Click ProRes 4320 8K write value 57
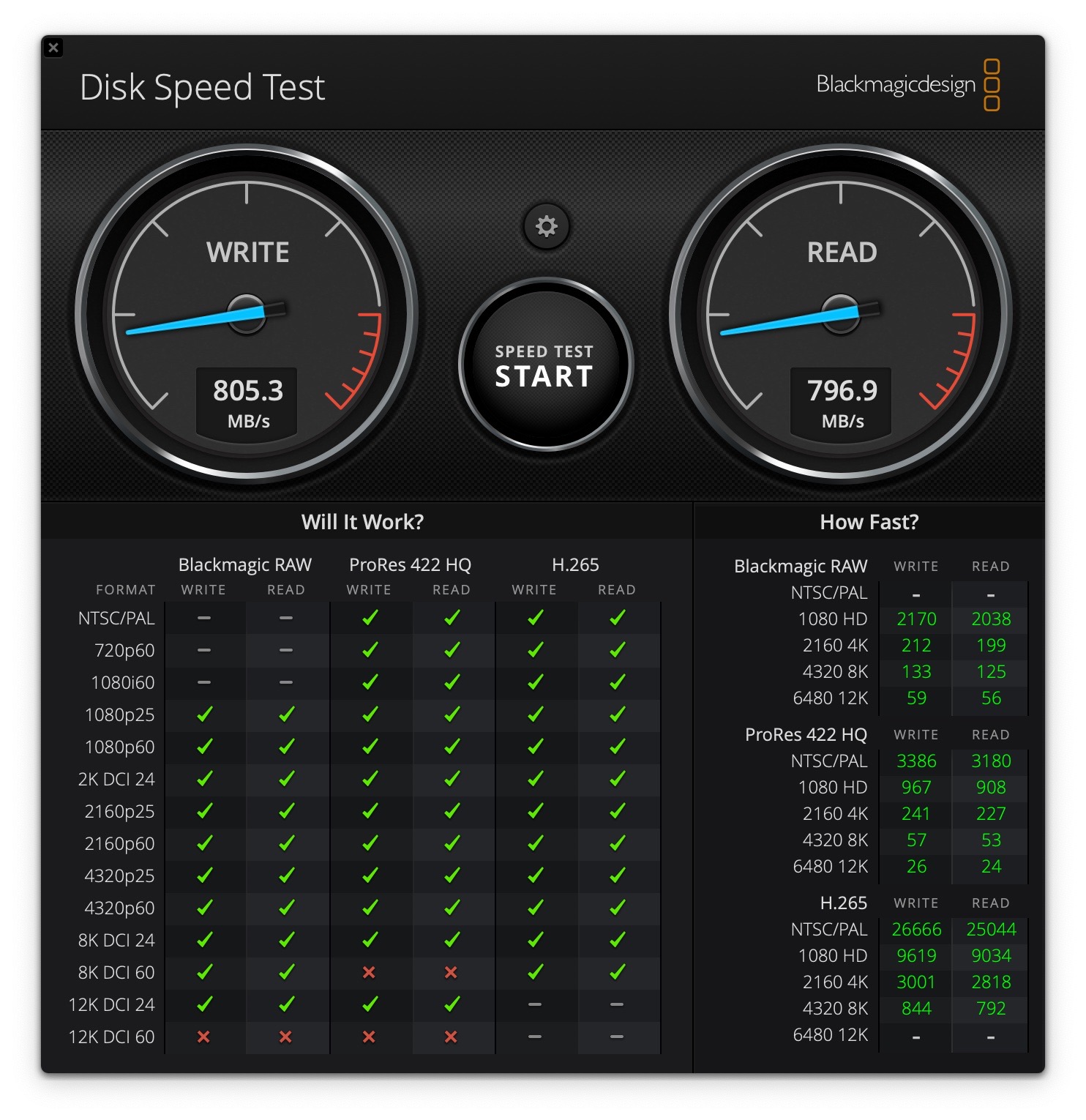1086x1120 pixels. (x=916, y=840)
